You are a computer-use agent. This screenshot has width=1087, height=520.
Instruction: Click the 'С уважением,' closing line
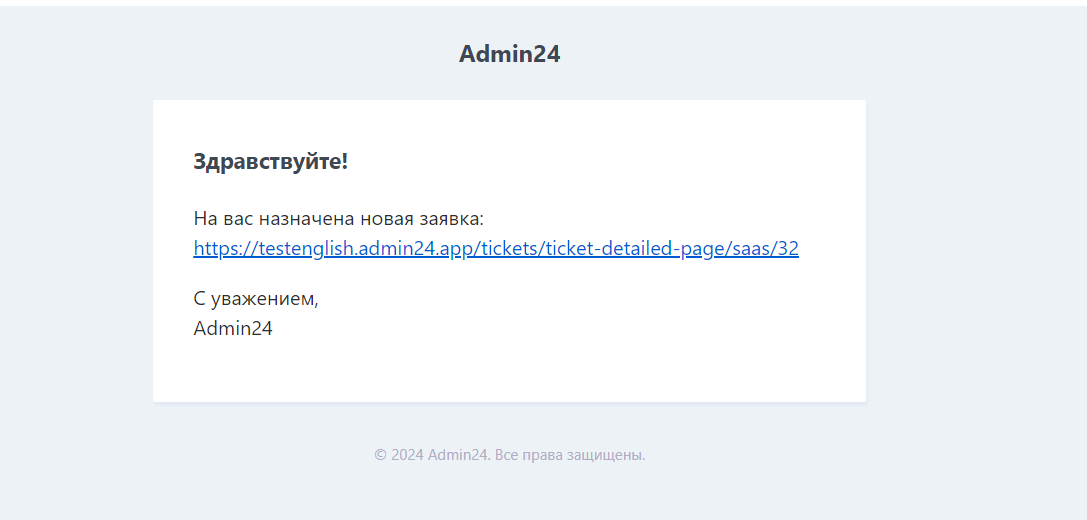point(256,299)
